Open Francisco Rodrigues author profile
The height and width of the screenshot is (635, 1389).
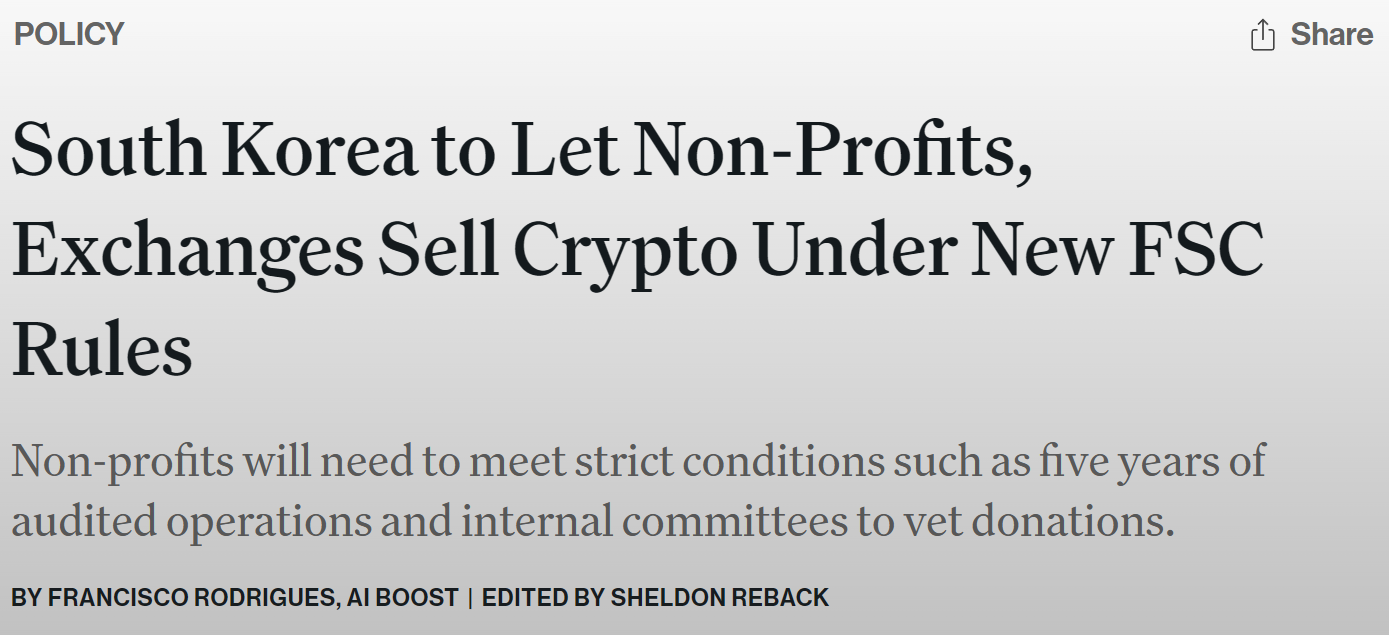(x=191, y=598)
